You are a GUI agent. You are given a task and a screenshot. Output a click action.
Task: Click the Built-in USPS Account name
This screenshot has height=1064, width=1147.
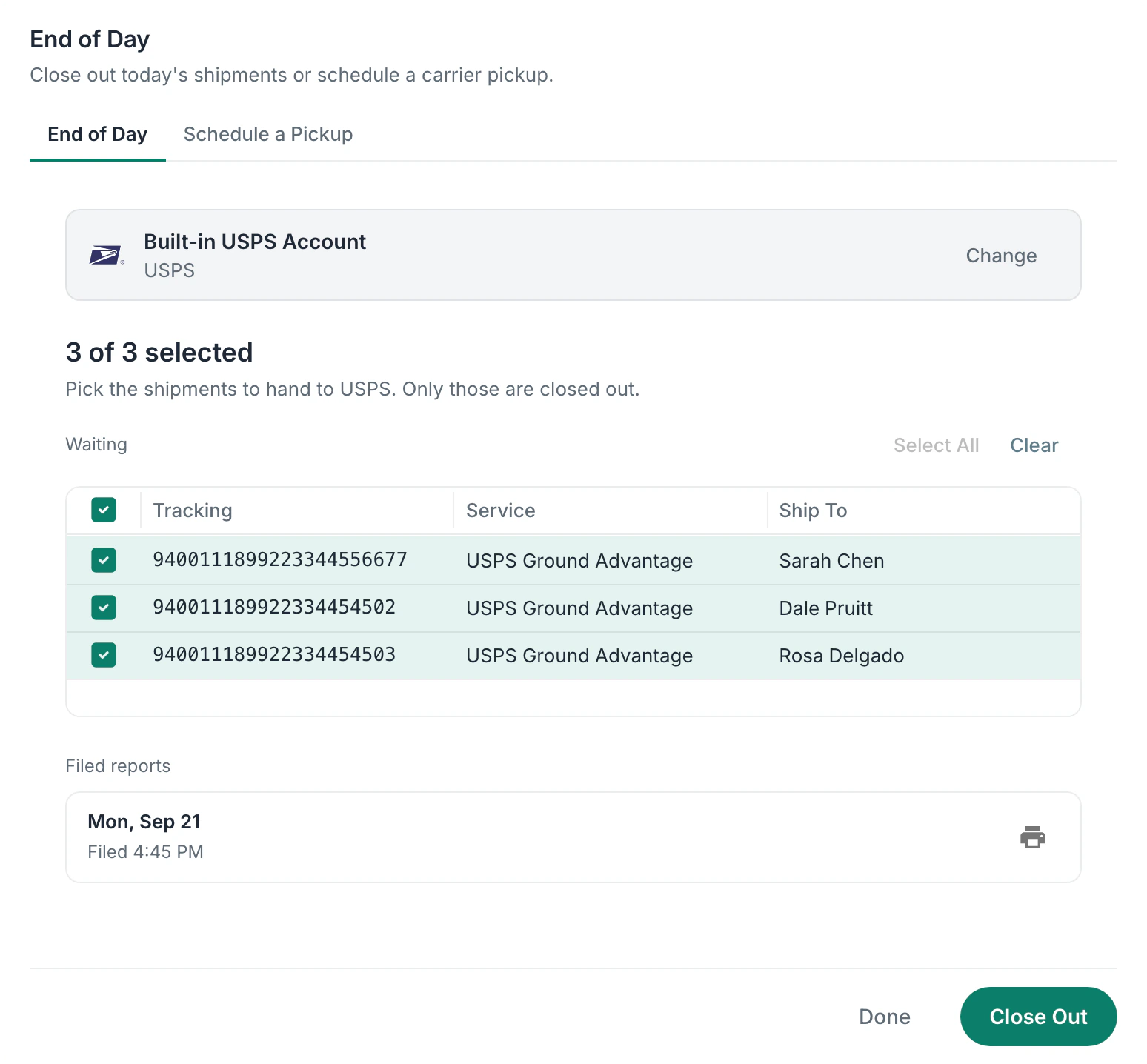click(x=255, y=242)
